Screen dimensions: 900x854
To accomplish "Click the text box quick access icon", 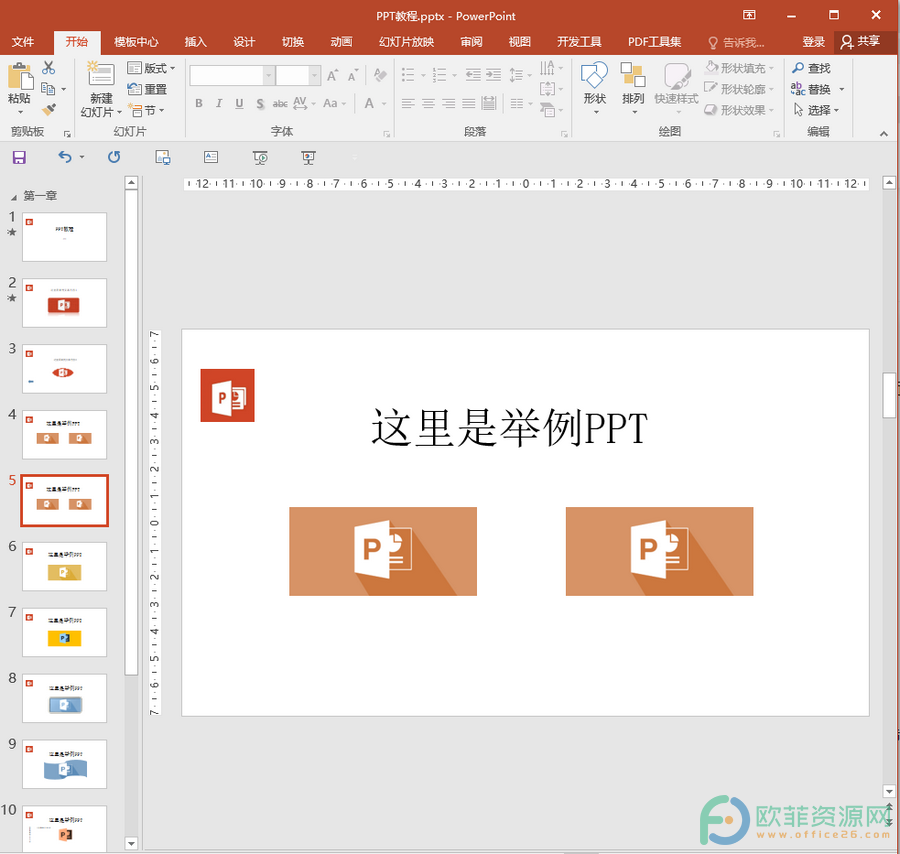I will [x=211, y=157].
